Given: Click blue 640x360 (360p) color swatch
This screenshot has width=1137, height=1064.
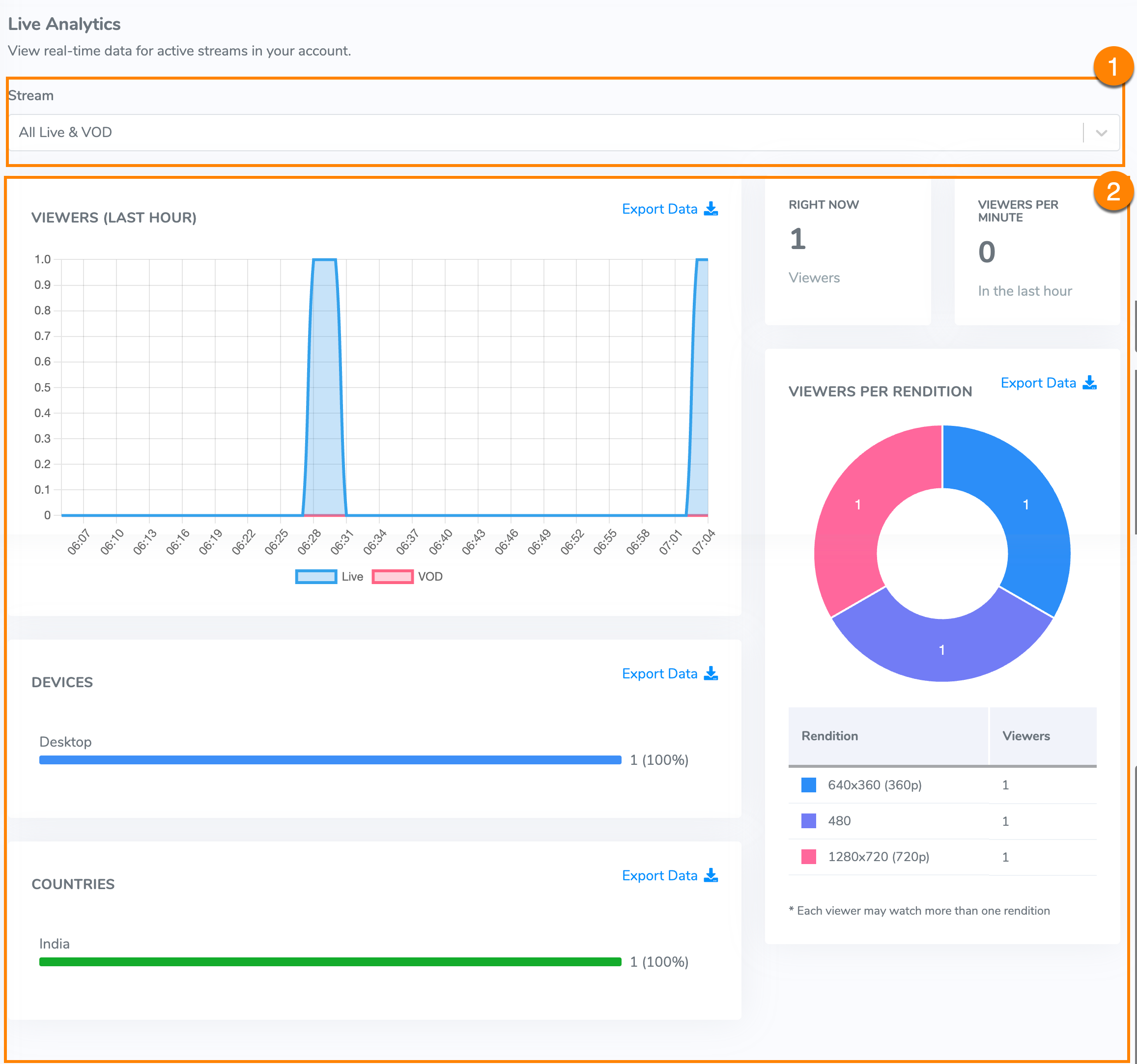Looking at the screenshot, I should [x=808, y=785].
